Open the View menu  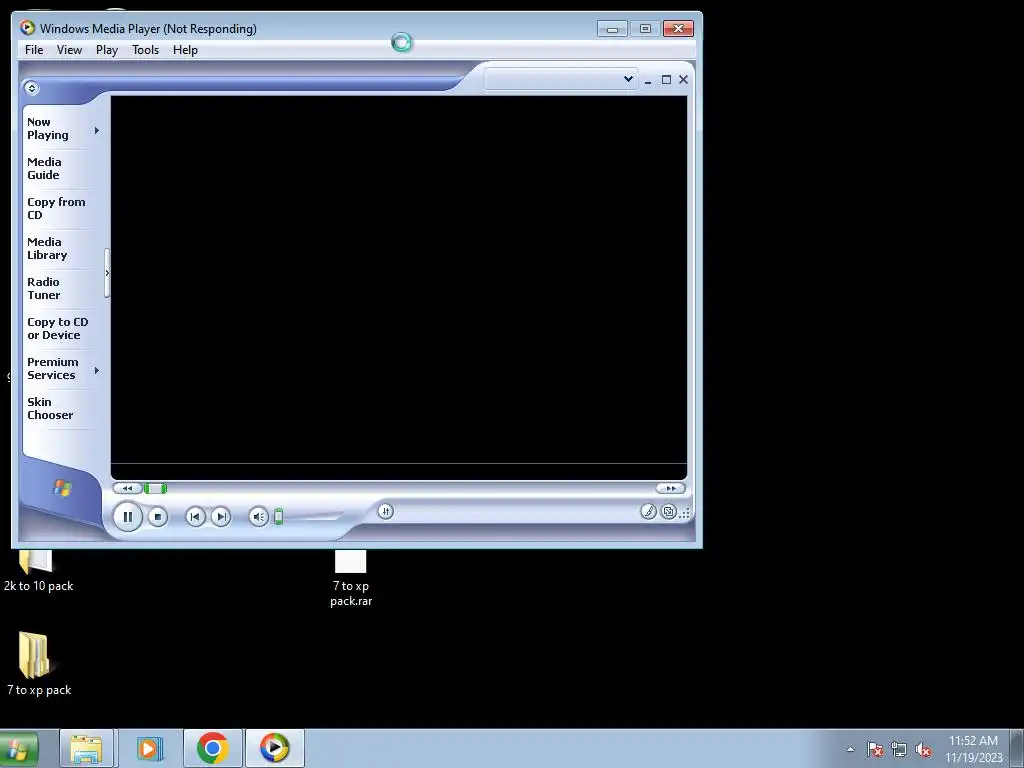pos(69,50)
